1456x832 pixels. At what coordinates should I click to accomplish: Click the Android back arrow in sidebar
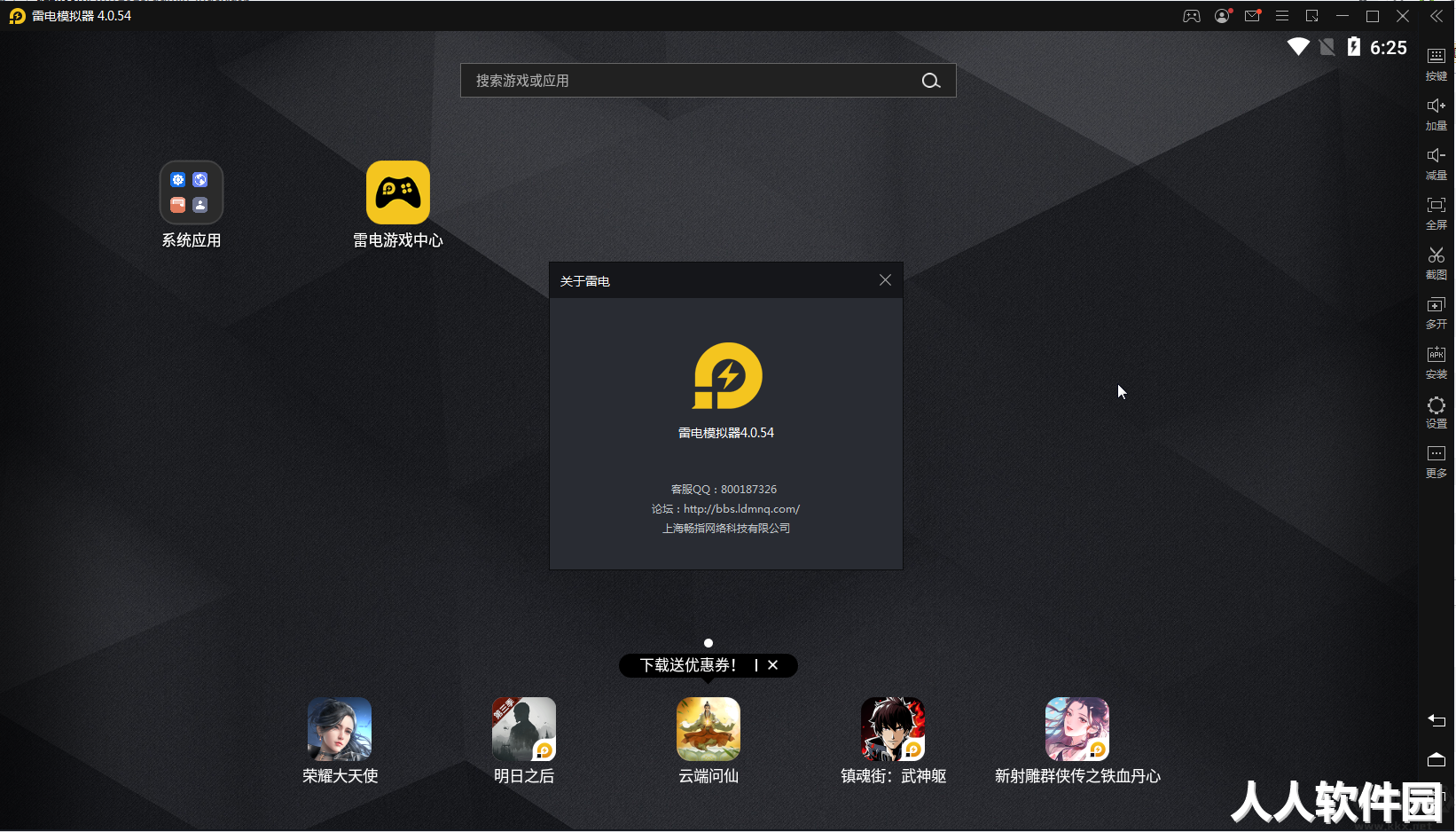pos(1436,720)
